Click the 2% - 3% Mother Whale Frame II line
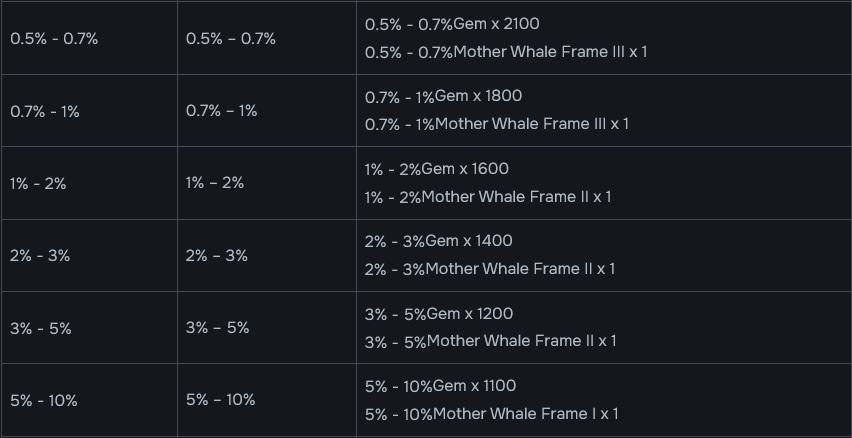 (490, 269)
